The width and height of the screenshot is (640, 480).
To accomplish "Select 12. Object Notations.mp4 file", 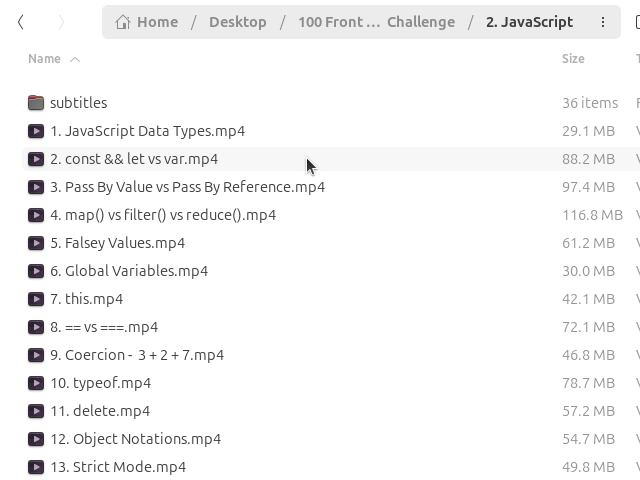I will tap(136, 439).
